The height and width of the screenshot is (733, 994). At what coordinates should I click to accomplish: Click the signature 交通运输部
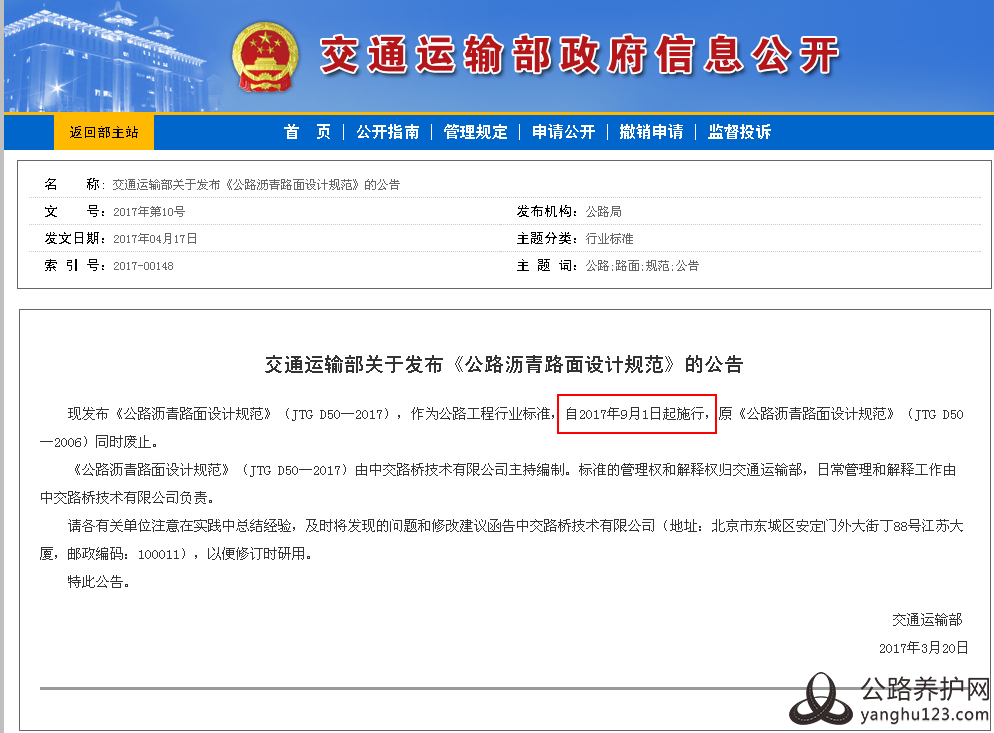pyautogui.click(x=927, y=619)
